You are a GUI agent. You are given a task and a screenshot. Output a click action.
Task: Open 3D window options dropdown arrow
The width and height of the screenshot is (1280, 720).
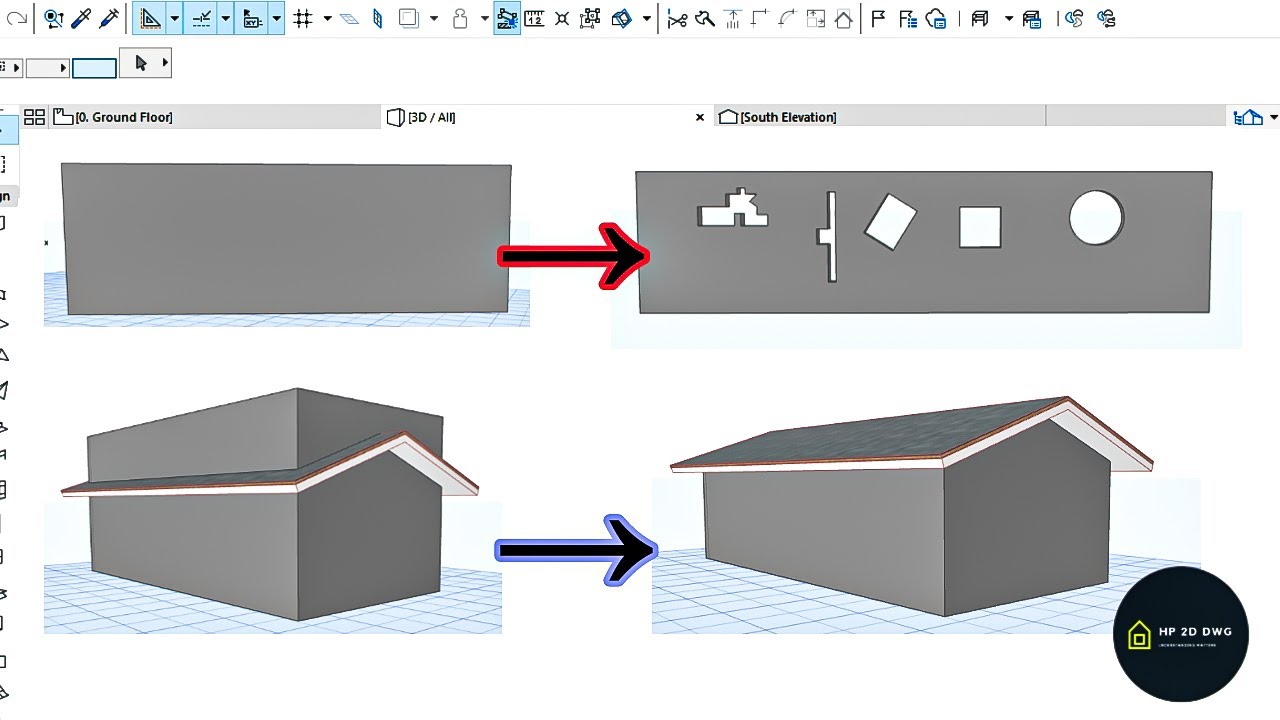(x=1008, y=19)
